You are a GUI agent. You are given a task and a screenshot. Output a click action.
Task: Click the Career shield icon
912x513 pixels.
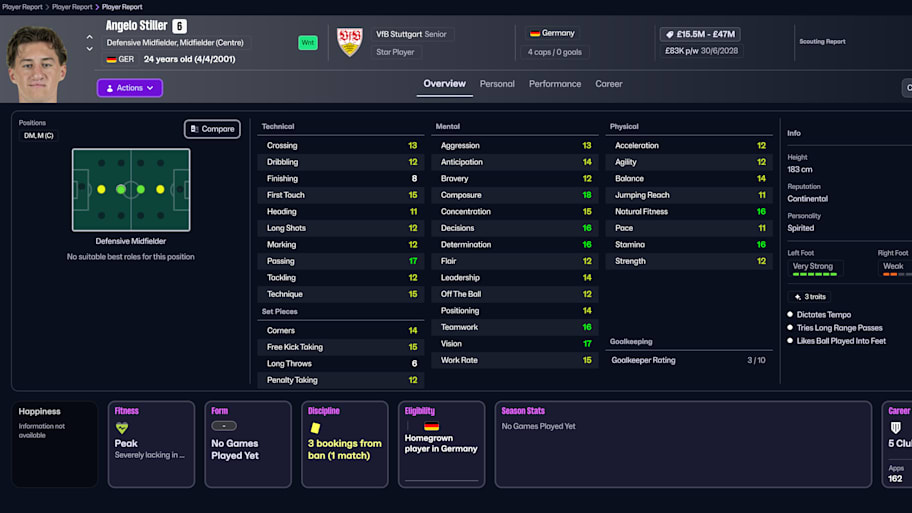click(x=896, y=428)
